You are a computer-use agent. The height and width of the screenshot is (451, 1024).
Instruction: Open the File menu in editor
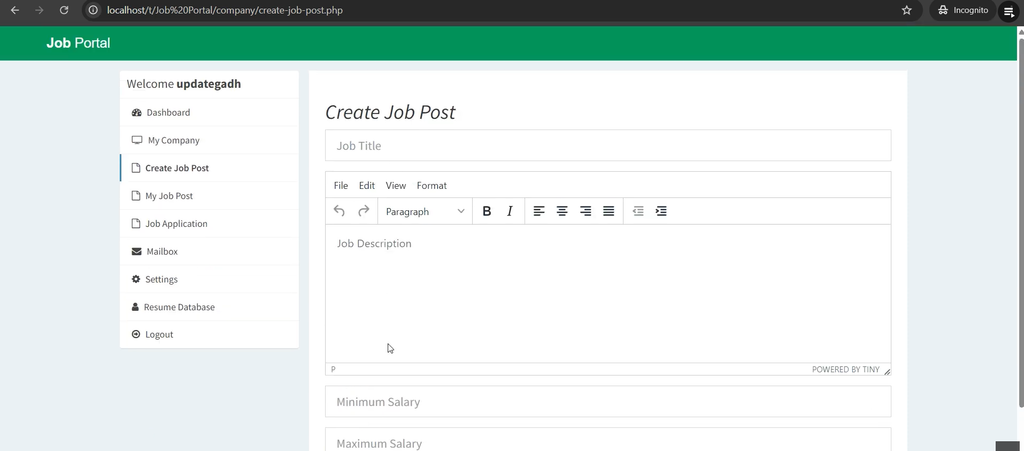click(341, 185)
